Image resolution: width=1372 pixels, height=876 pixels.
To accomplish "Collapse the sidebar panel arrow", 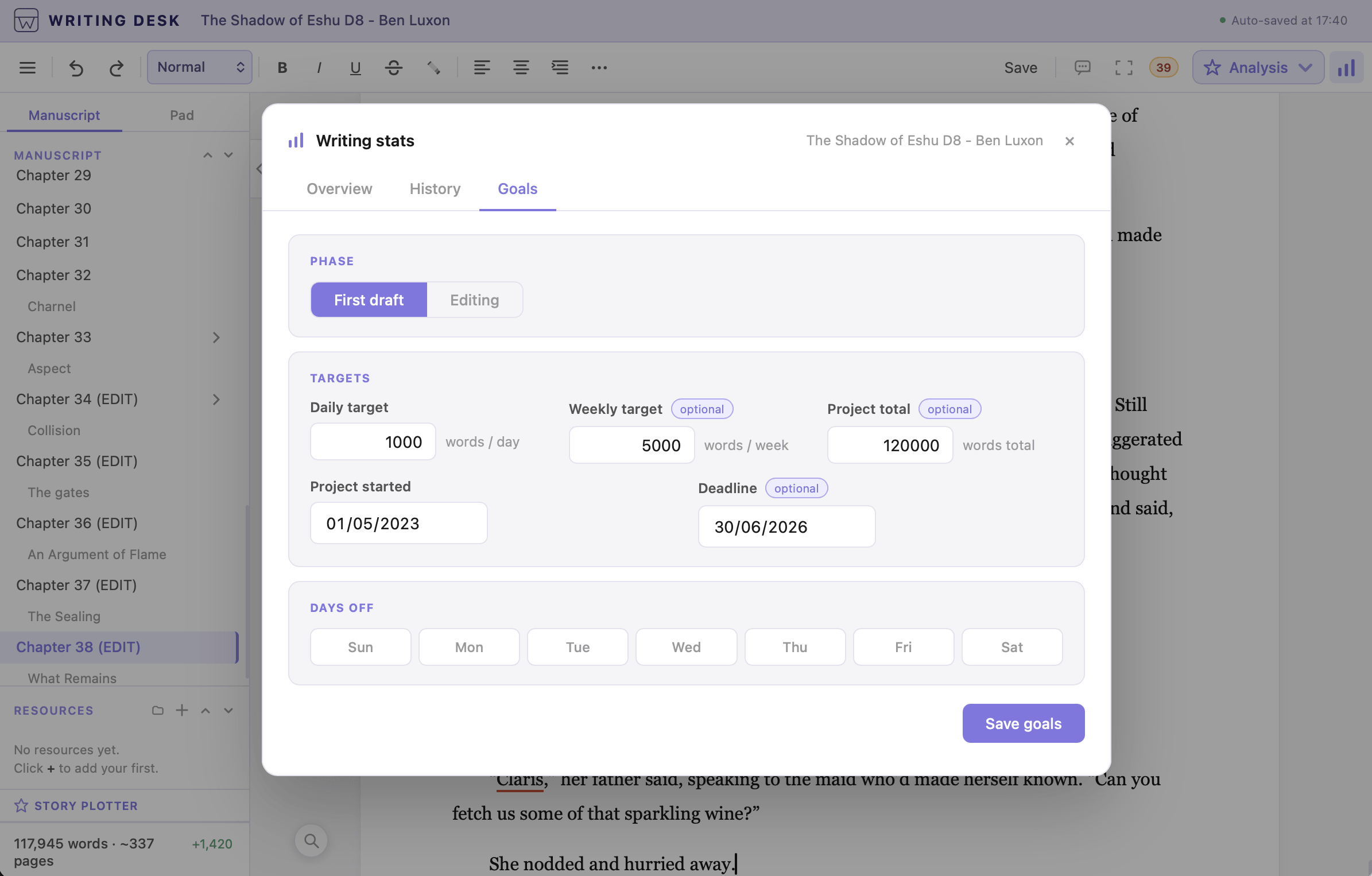I will tap(258, 169).
